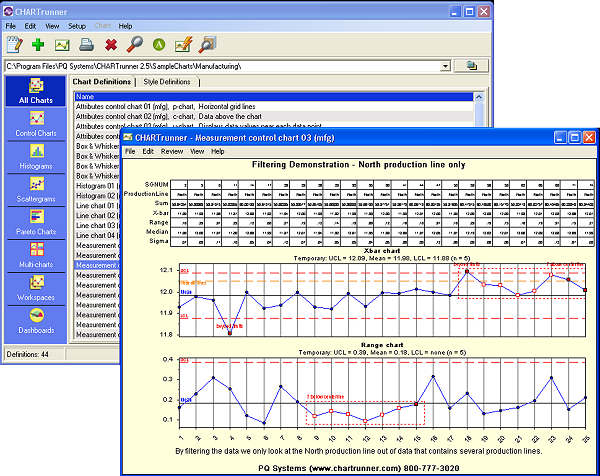Select the Line chart 02 list row
The width and height of the screenshot is (600, 476).
click(x=98, y=215)
